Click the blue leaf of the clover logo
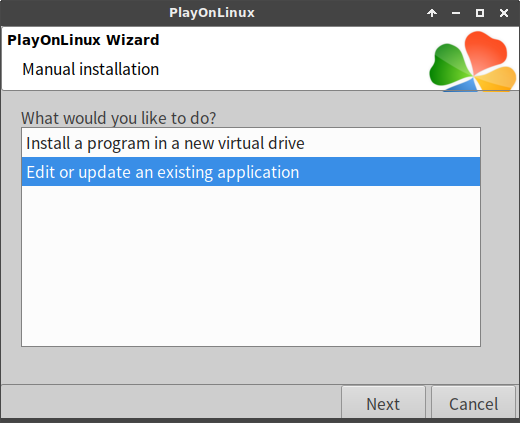 click(462, 85)
